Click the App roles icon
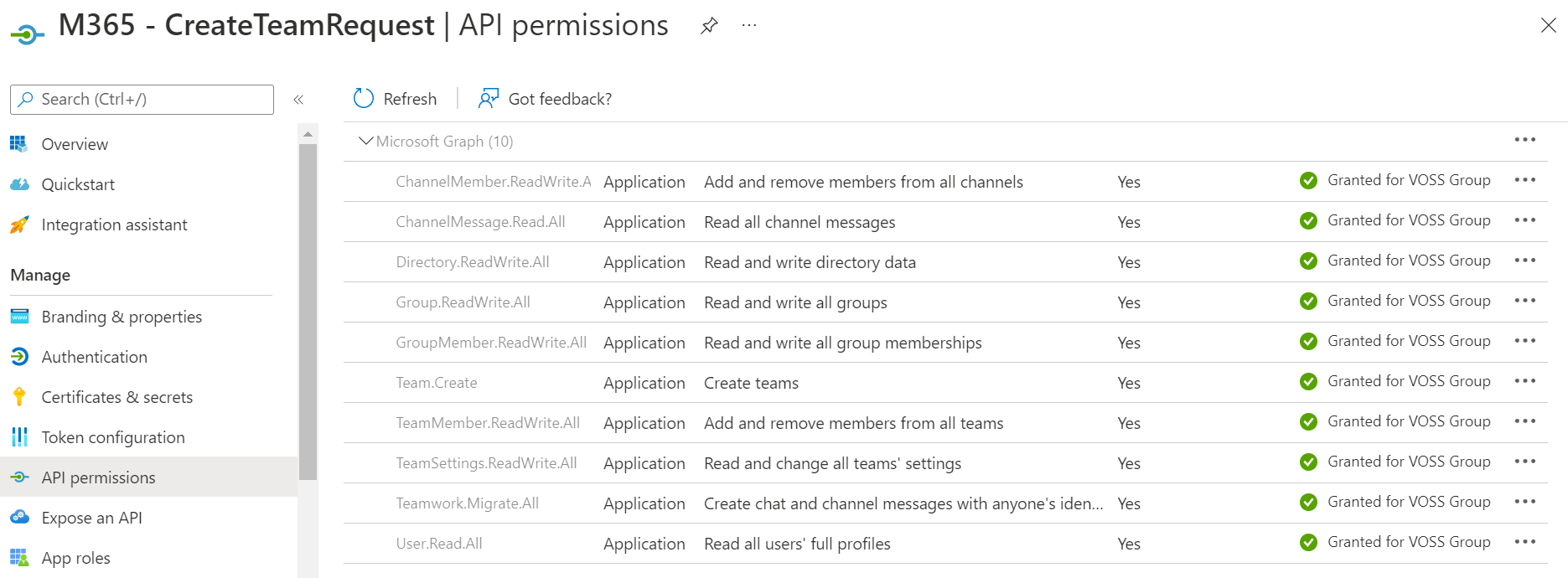This screenshot has width=1568, height=578. pos(19,558)
